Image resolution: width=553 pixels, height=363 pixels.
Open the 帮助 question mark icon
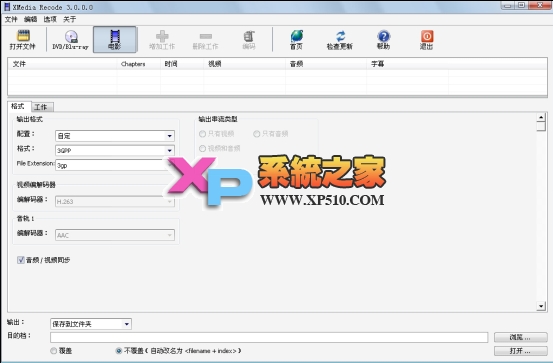click(383, 39)
